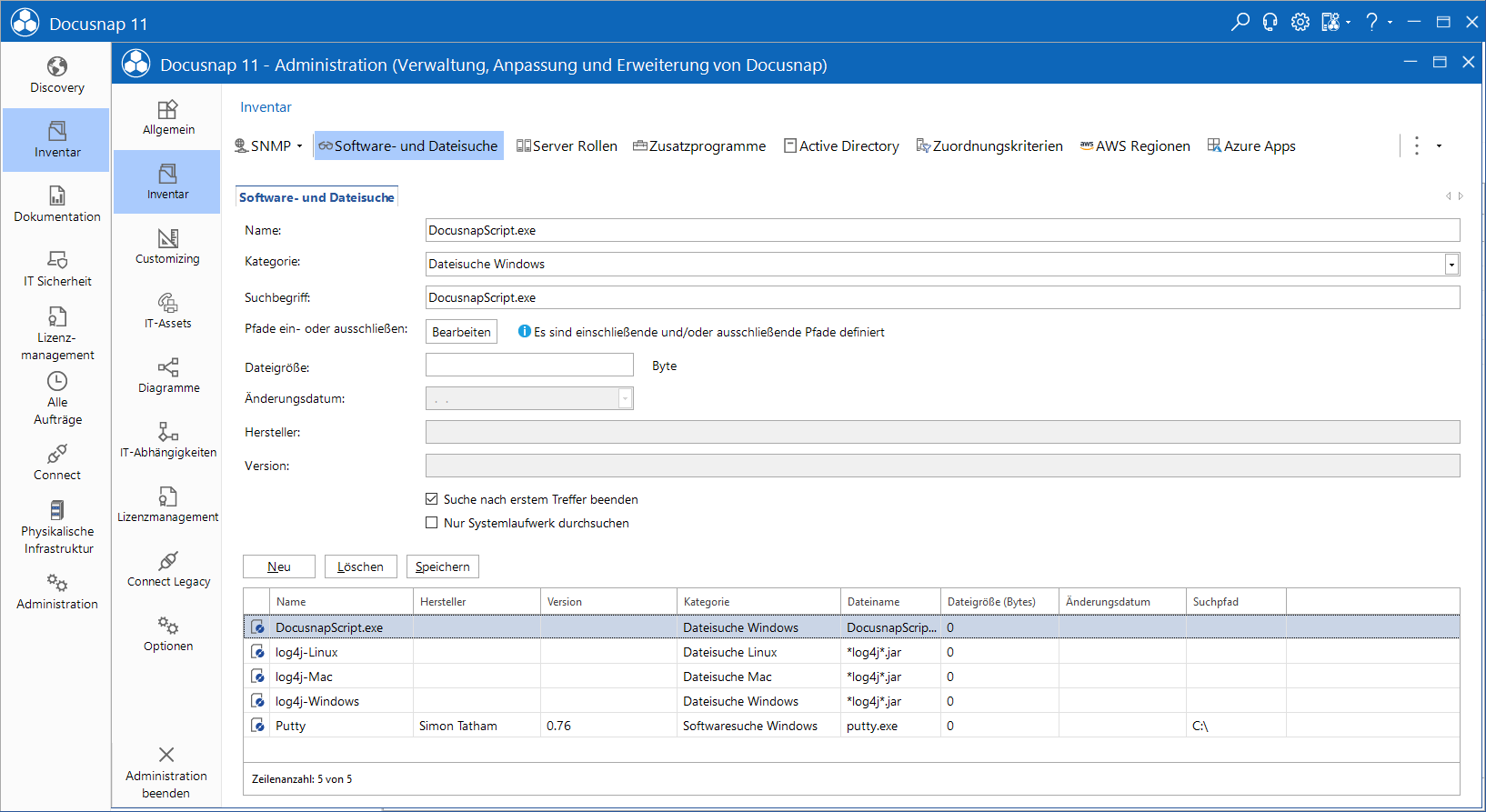Screen dimensions: 1486x812
Task: Switch to the Server Rollen tab
Action: pyautogui.click(x=567, y=146)
